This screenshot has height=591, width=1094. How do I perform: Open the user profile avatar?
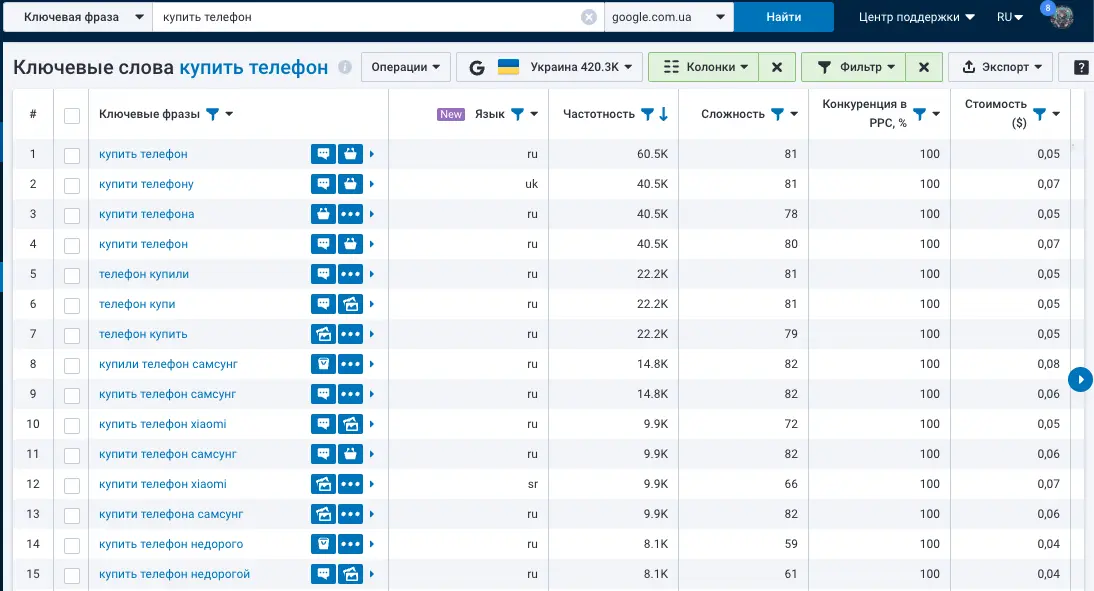[1062, 17]
